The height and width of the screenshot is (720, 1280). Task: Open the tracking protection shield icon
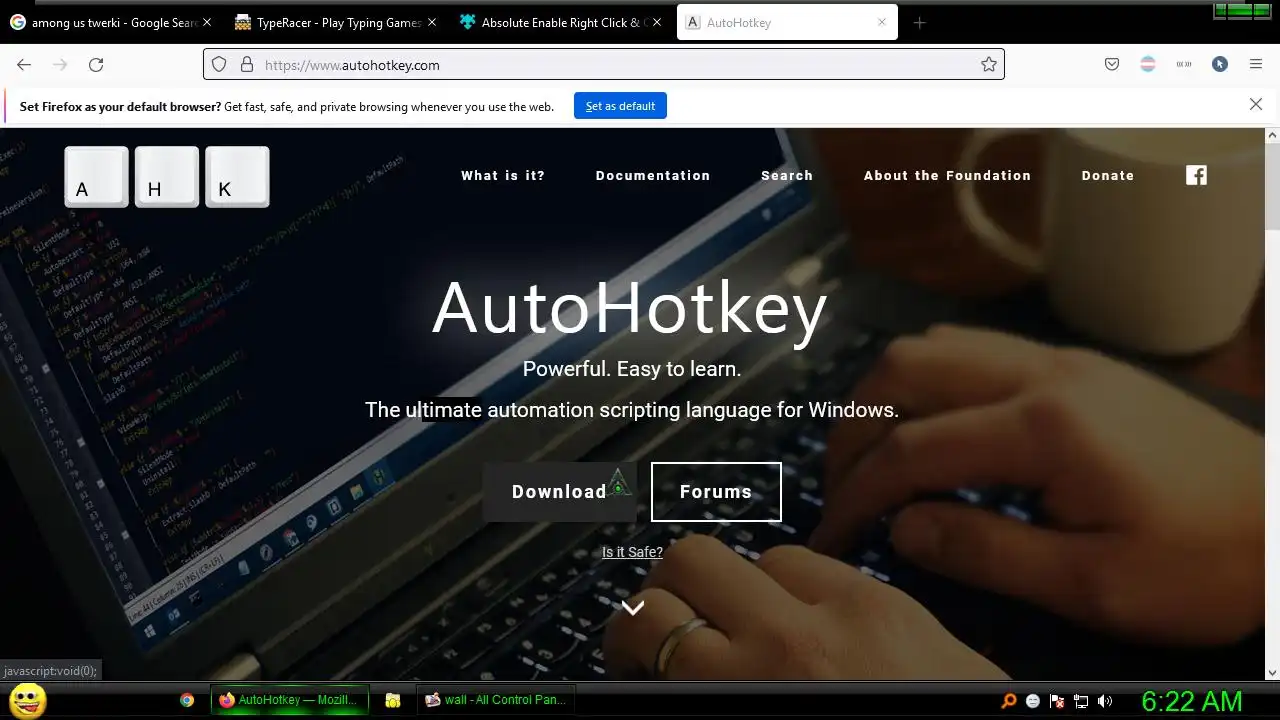[x=219, y=65]
